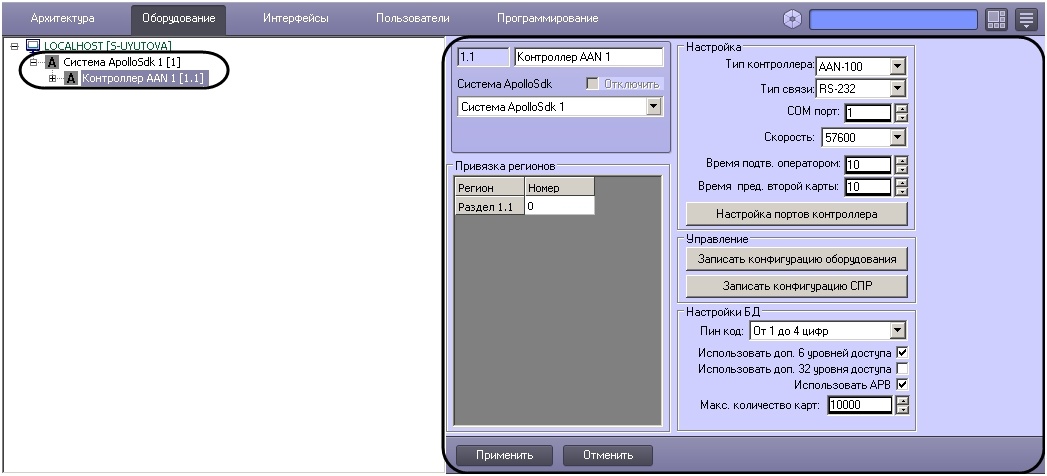Expand the Контроллер AAN 1 tree node
Viewport: 1047px width, 476px height.
tap(52, 78)
